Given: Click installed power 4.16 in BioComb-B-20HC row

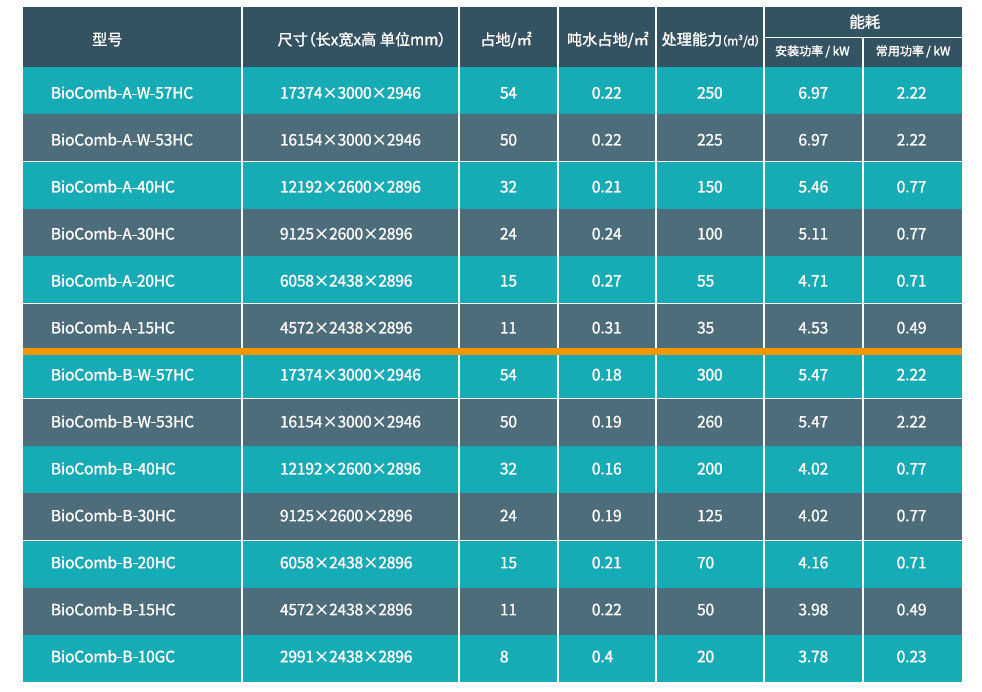Looking at the screenshot, I should (x=813, y=562).
